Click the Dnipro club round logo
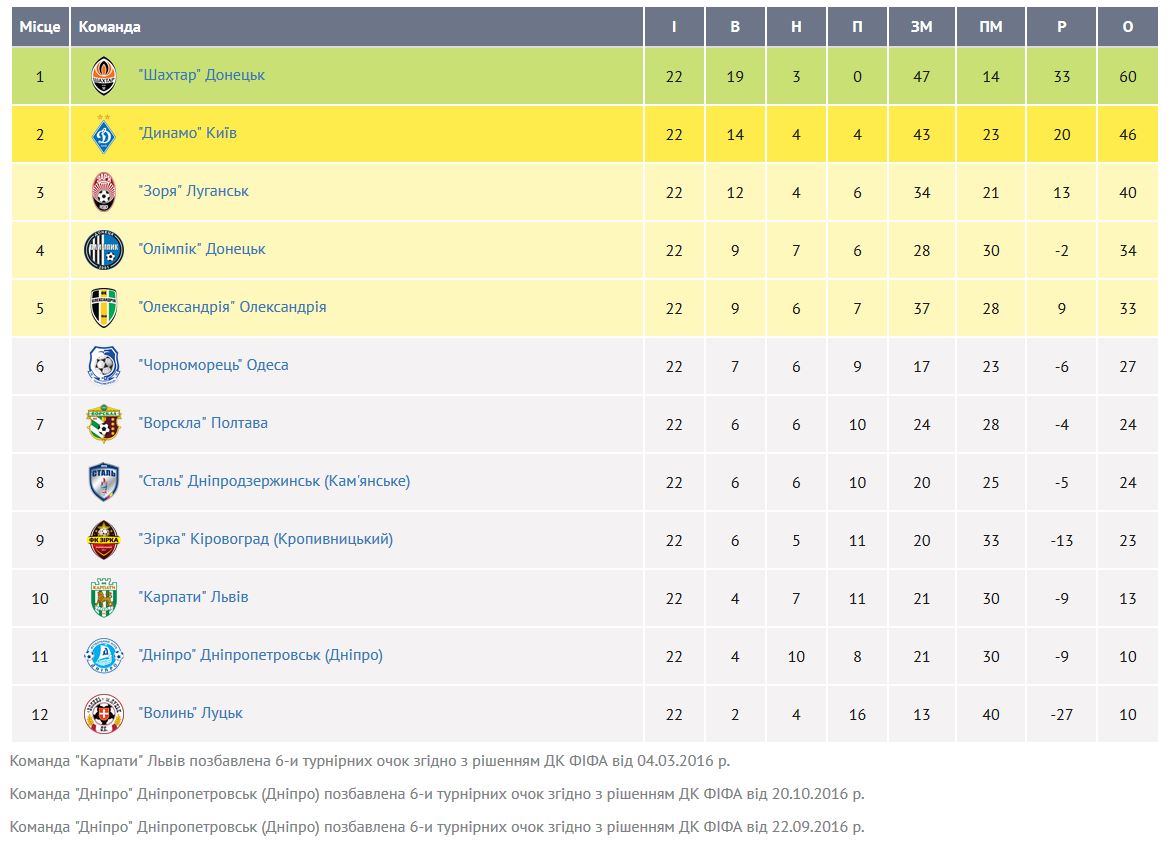Image resolution: width=1170 pixels, height=844 pixels. pos(104,656)
